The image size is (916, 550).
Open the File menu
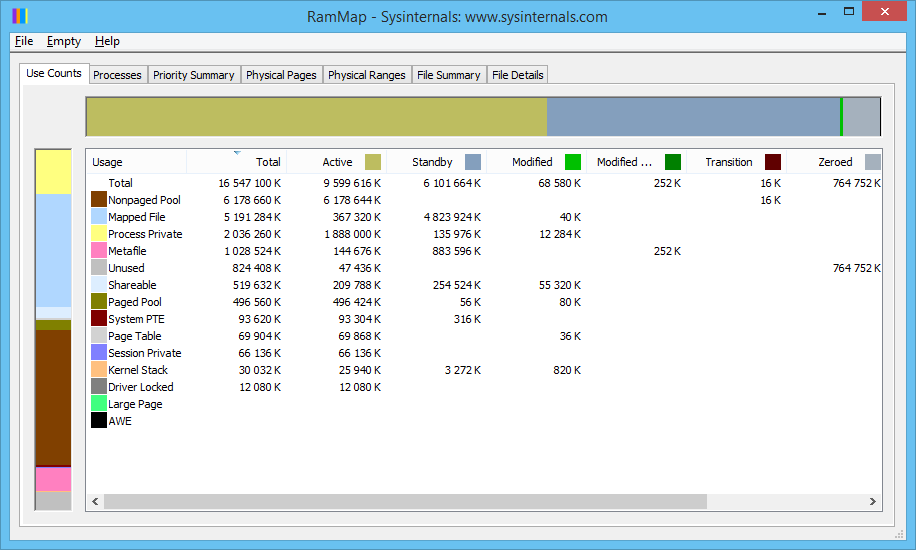(24, 41)
